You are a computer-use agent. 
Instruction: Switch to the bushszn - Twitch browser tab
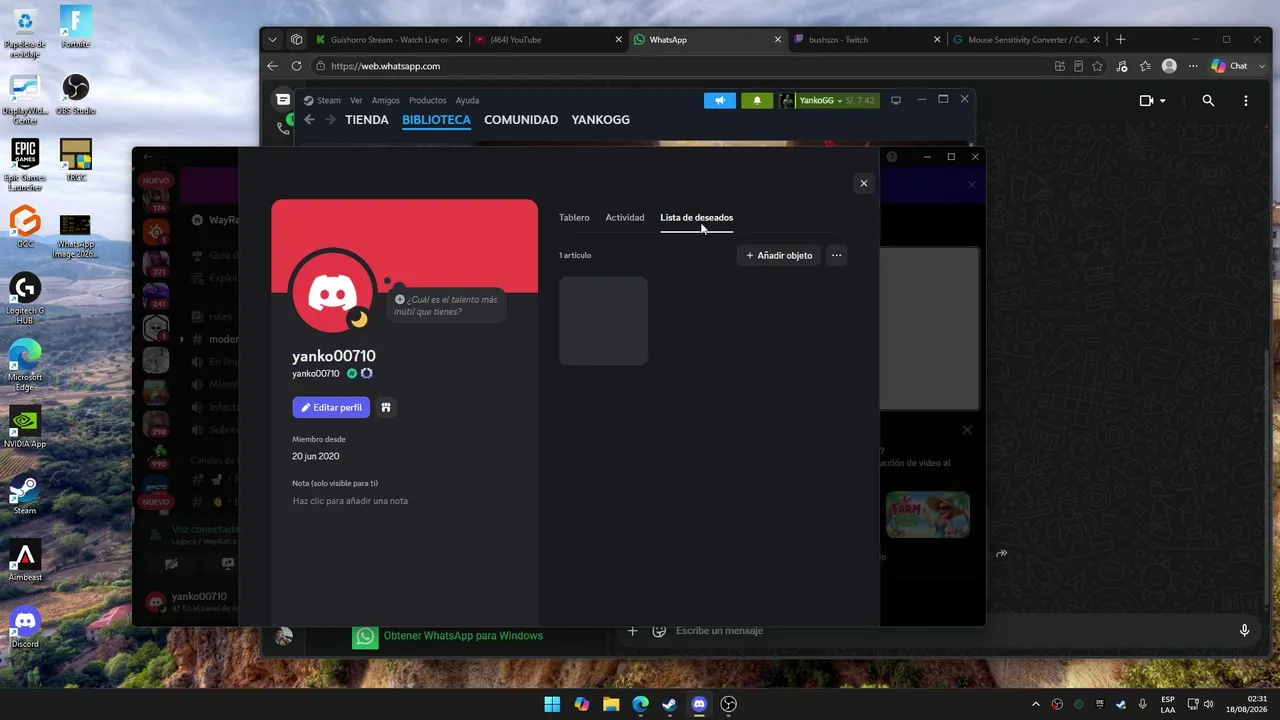(867, 40)
